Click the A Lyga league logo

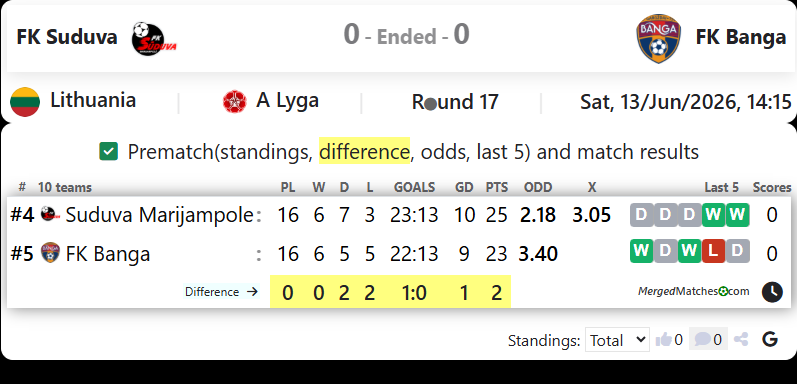click(x=234, y=102)
